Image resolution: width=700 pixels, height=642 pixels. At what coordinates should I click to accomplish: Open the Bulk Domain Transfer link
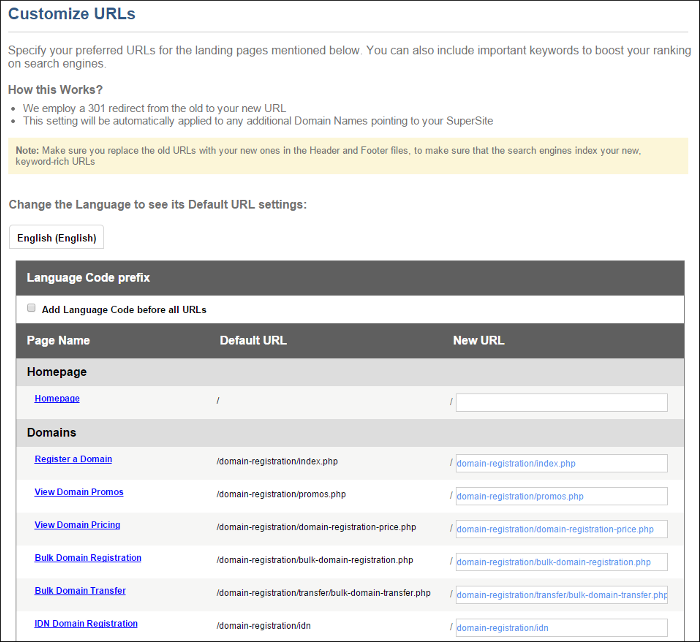(80, 591)
